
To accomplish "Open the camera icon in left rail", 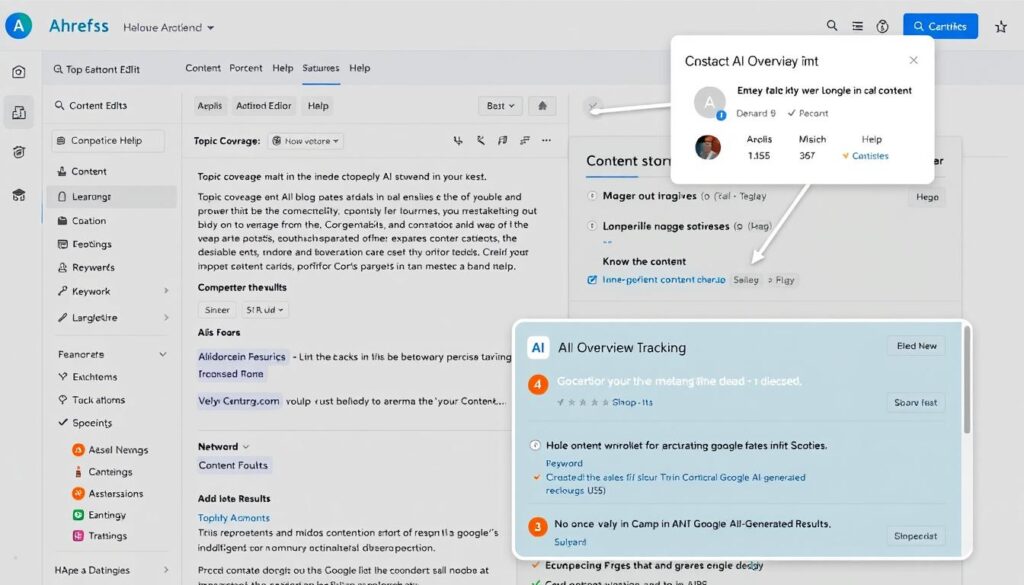I will [x=19, y=72].
